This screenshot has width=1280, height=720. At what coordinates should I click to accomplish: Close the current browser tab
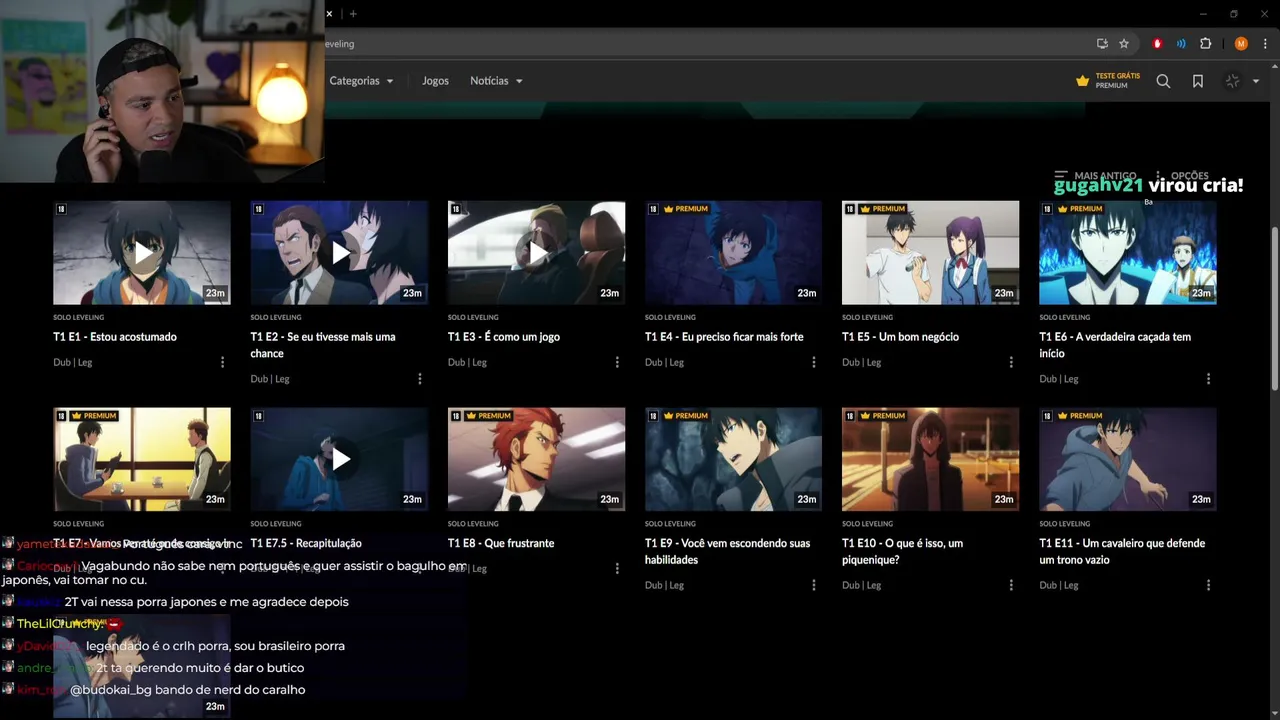(329, 14)
